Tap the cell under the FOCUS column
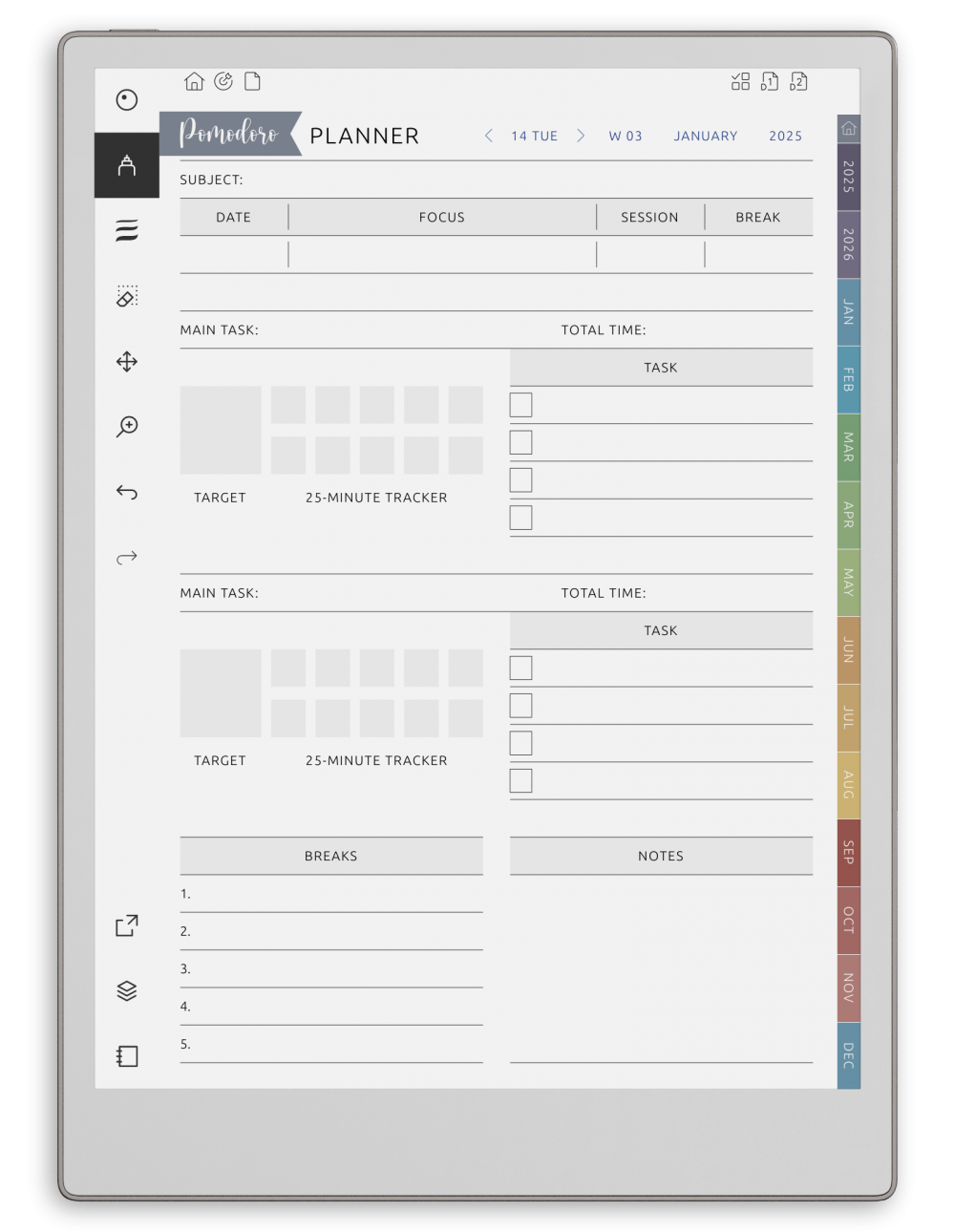This screenshot has width=955, height=1232. click(x=442, y=255)
